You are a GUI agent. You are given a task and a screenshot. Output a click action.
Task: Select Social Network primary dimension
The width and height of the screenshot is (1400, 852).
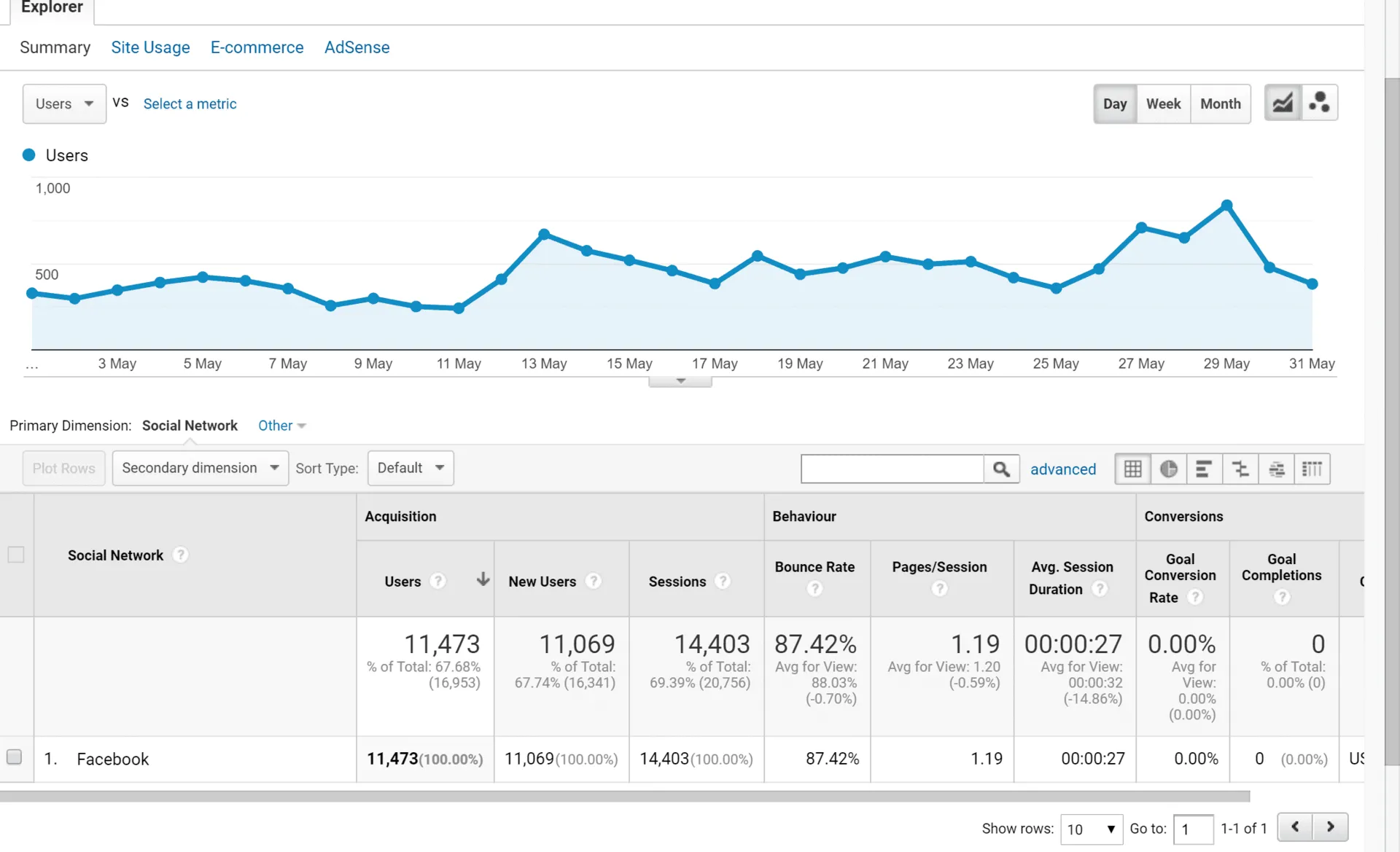[190, 426]
